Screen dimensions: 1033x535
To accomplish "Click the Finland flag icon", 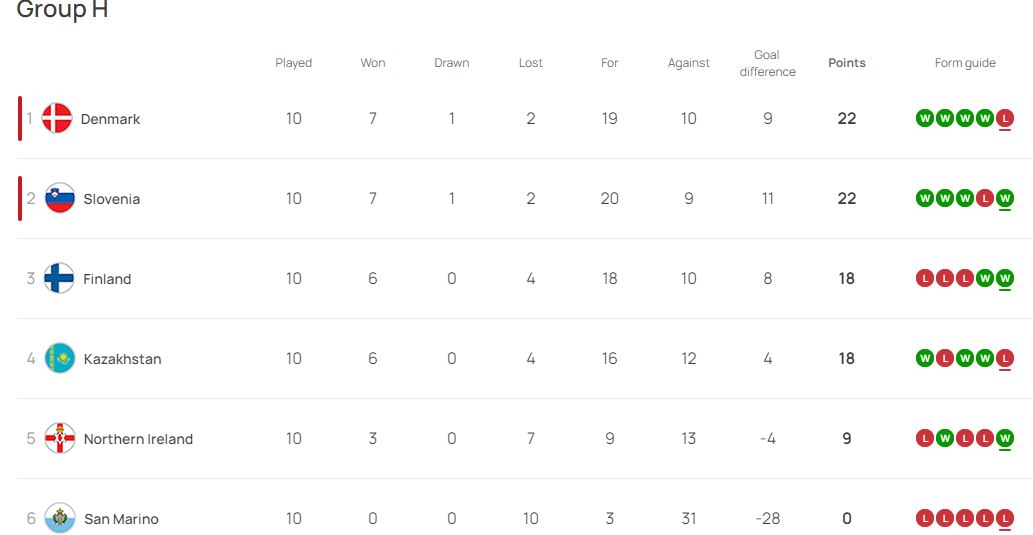I will (60, 279).
